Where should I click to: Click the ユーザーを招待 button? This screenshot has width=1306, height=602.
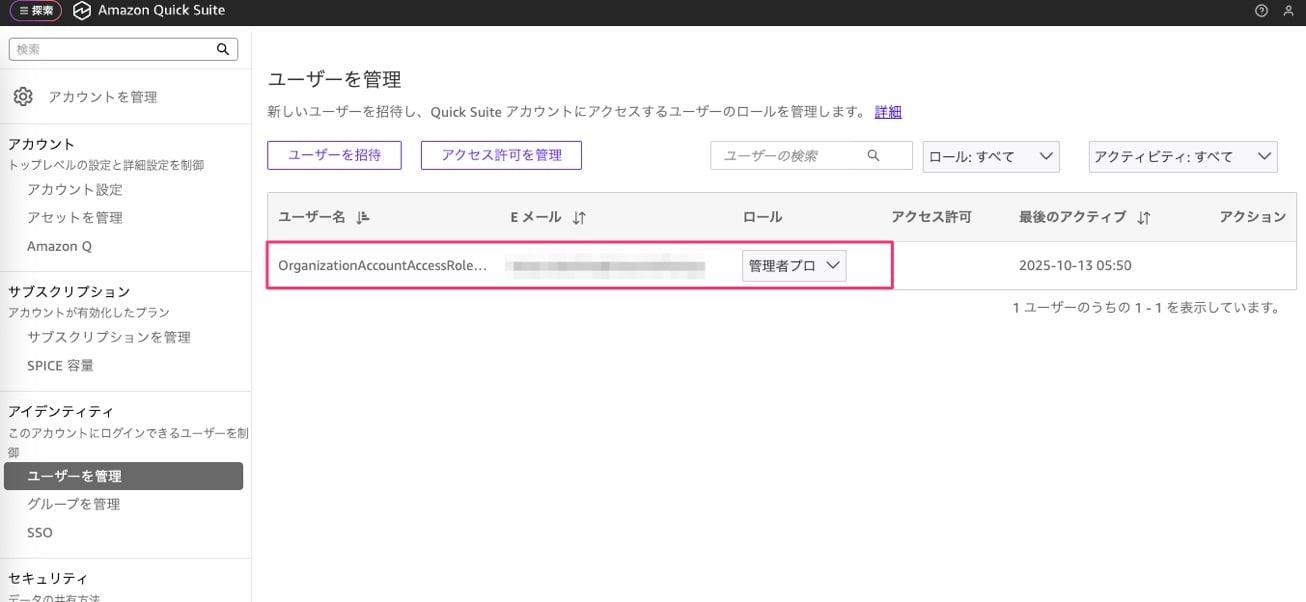334,155
